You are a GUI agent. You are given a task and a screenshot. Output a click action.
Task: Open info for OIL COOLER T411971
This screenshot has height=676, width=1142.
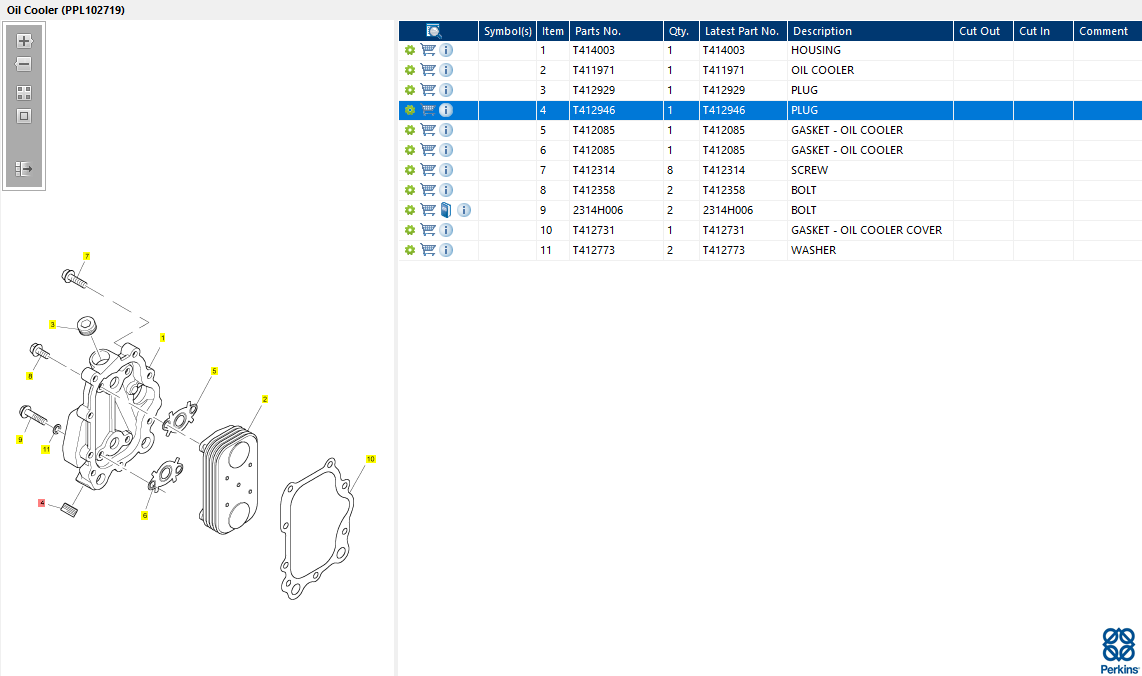point(446,70)
